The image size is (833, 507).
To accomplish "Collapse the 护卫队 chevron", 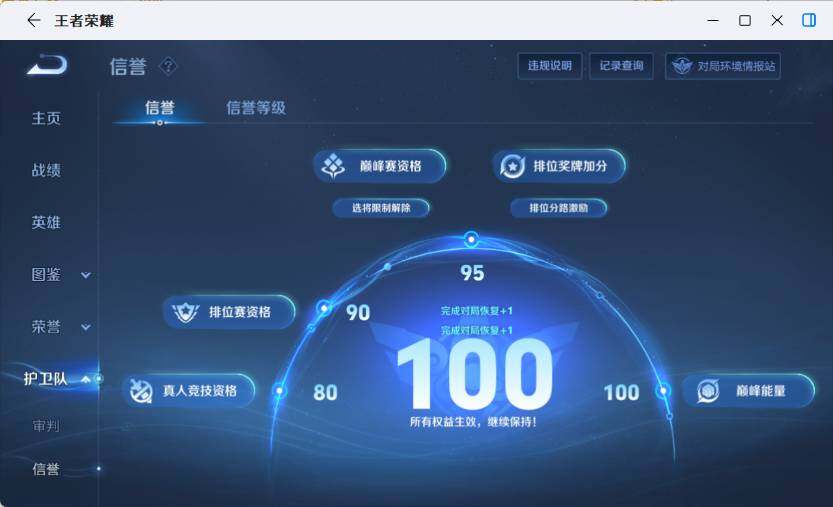I will coord(86,379).
